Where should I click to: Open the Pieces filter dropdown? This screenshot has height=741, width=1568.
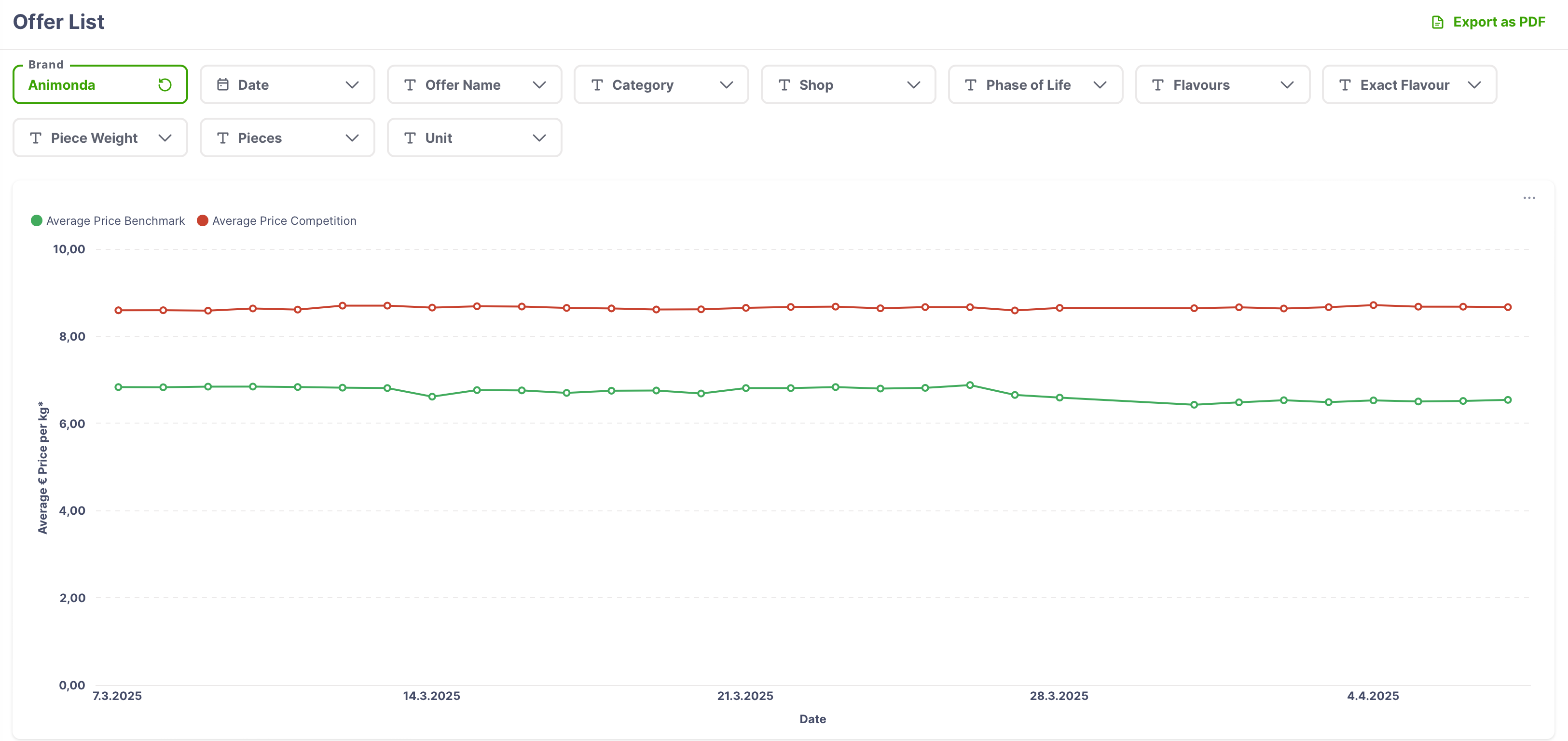[x=351, y=138]
